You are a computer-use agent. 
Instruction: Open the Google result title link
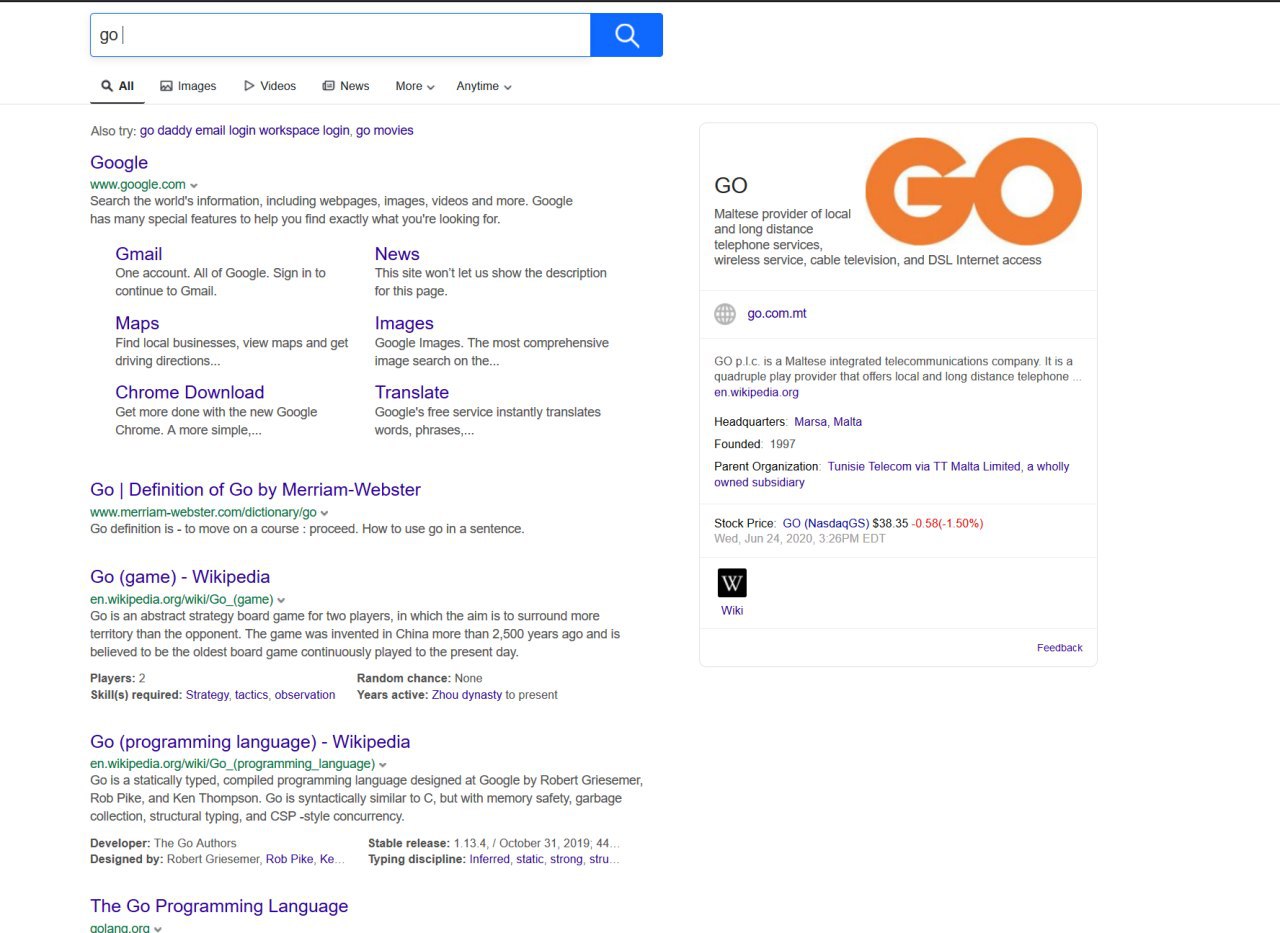(x=119, y=163)
